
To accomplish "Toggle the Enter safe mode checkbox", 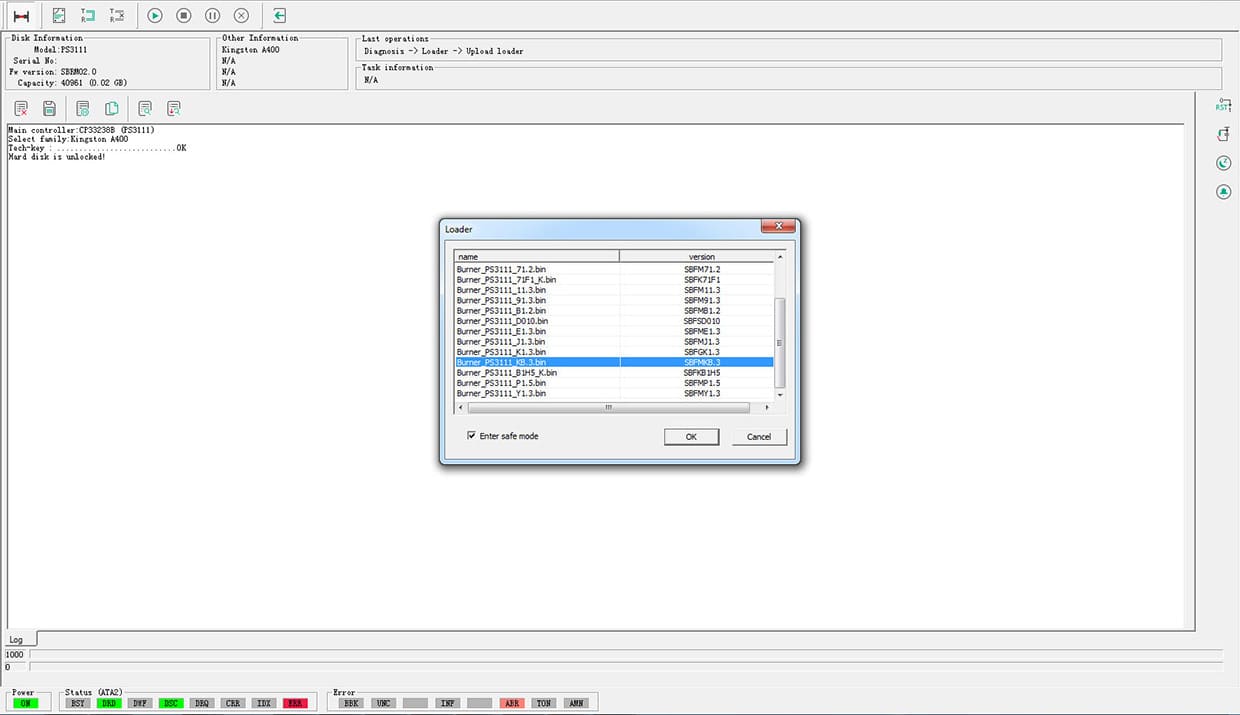I will pyautogui.click(x=471, y=435).
